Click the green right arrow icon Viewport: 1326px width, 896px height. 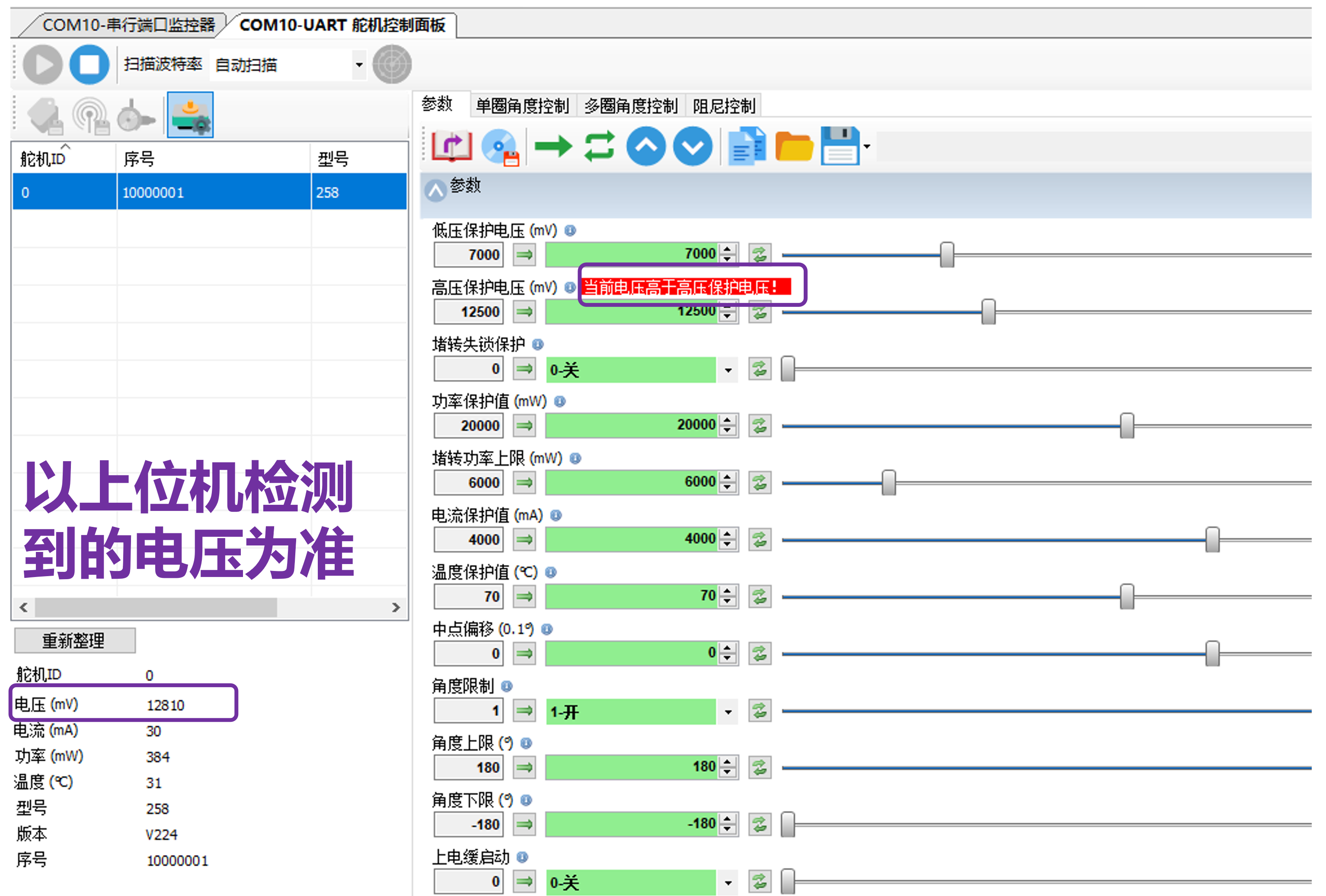coord(553,147)
